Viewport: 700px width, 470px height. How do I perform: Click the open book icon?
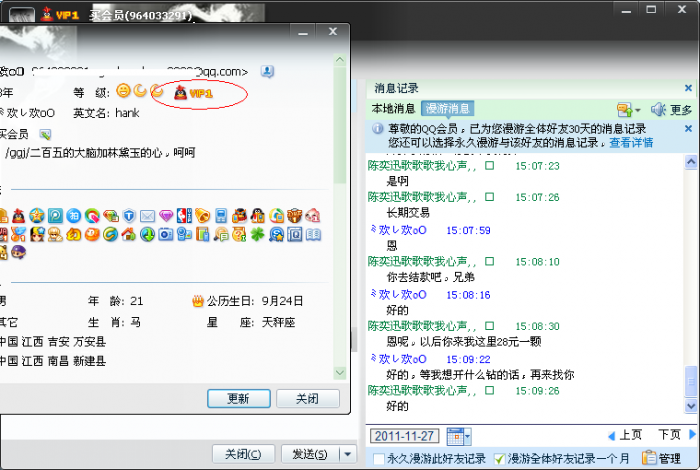pos(313,234)
